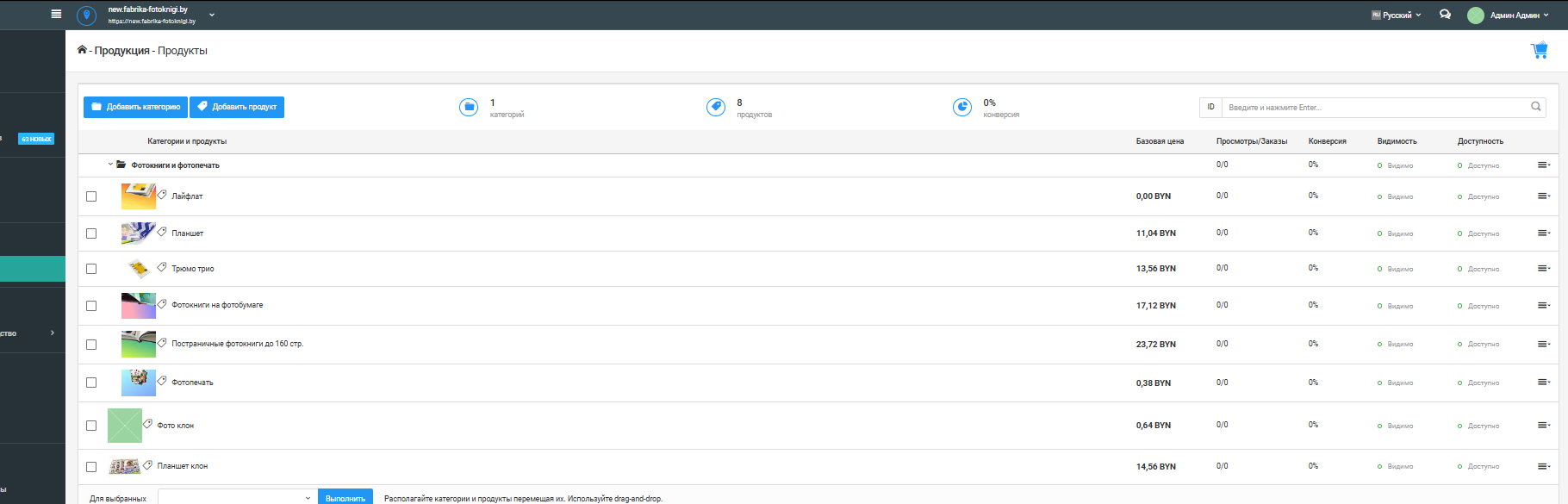Click the tag icon beside Трюмо трио
Viewport: 1568px width, 504px height.
tap(162, 267)
